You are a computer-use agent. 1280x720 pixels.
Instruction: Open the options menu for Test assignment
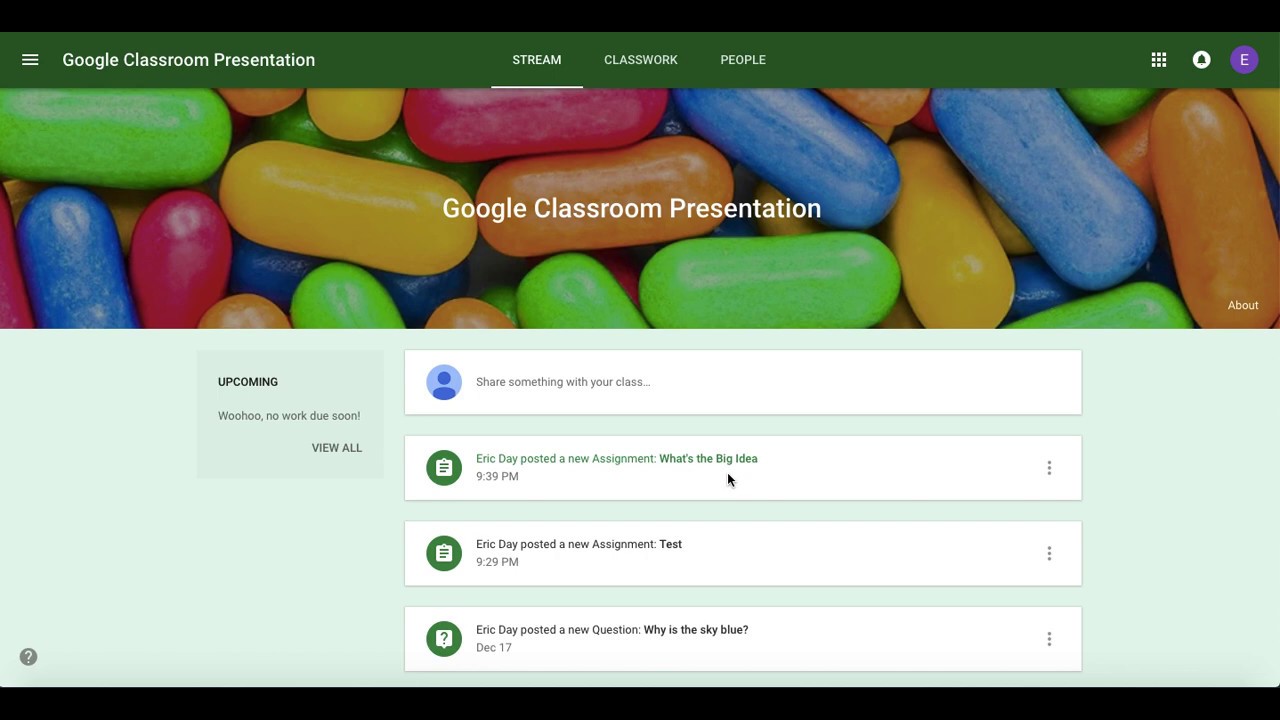pos(1049,553)
